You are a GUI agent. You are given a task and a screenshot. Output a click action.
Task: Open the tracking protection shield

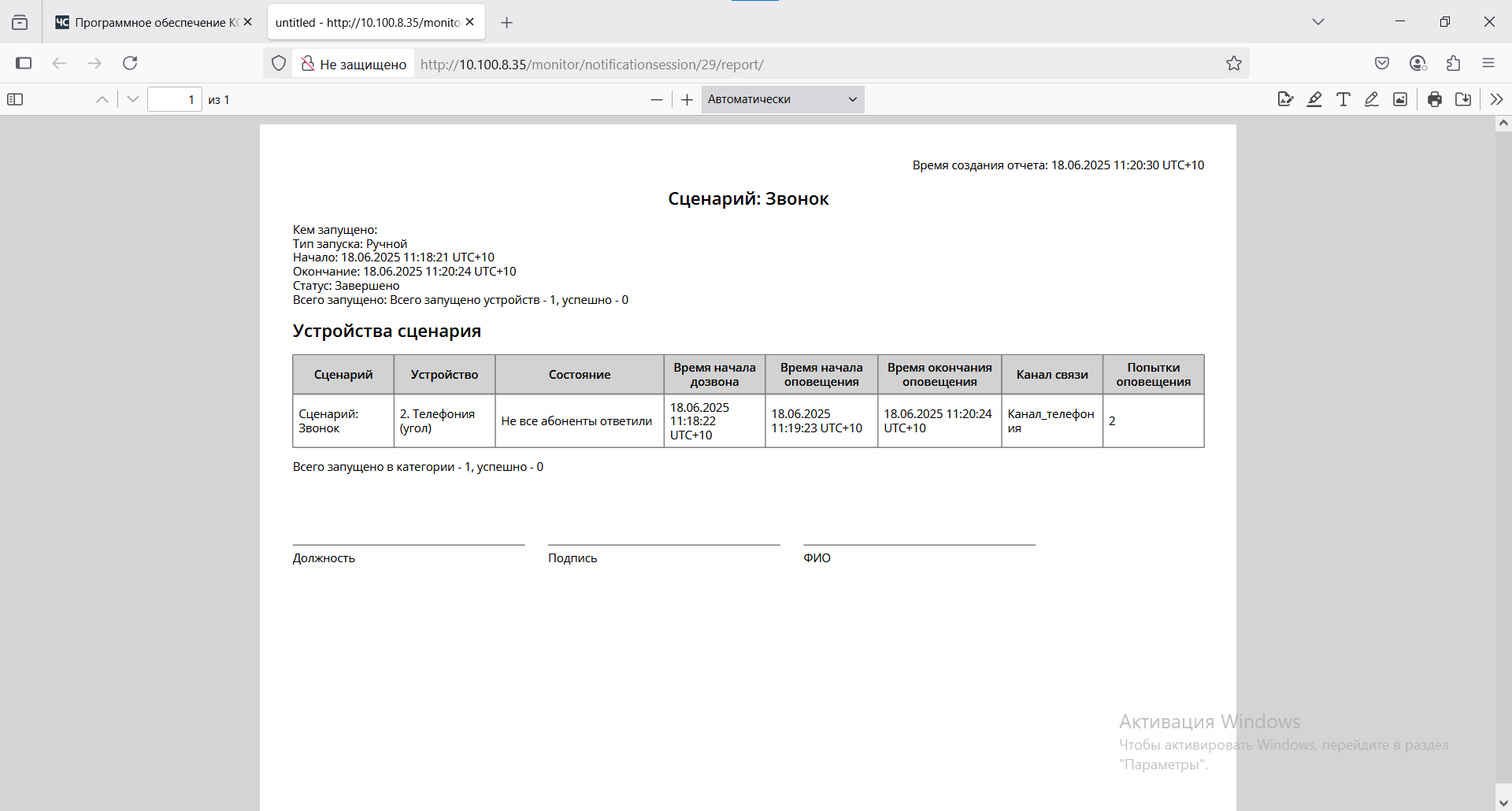coord(279,64)
